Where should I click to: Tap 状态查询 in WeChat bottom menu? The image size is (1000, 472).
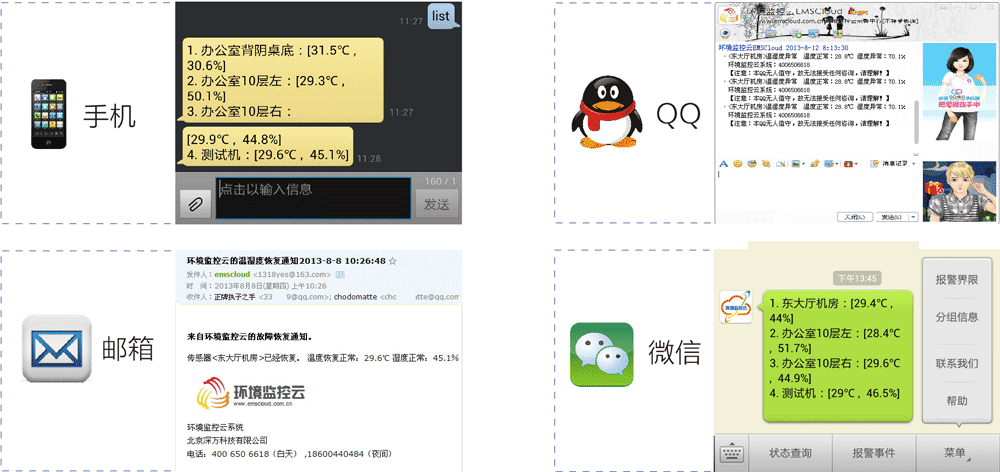[x=790, y=454]
